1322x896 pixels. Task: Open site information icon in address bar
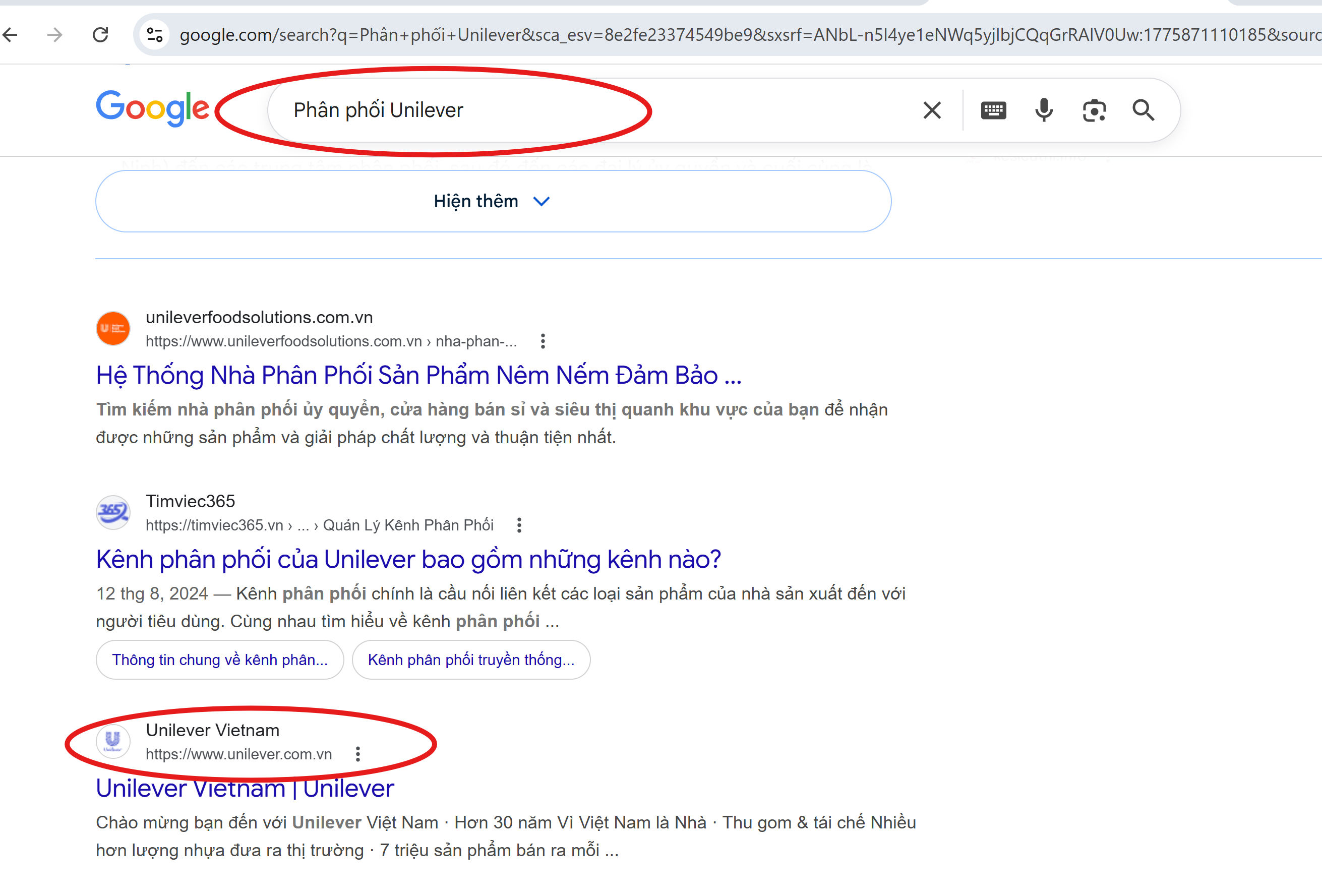point(155,35)
